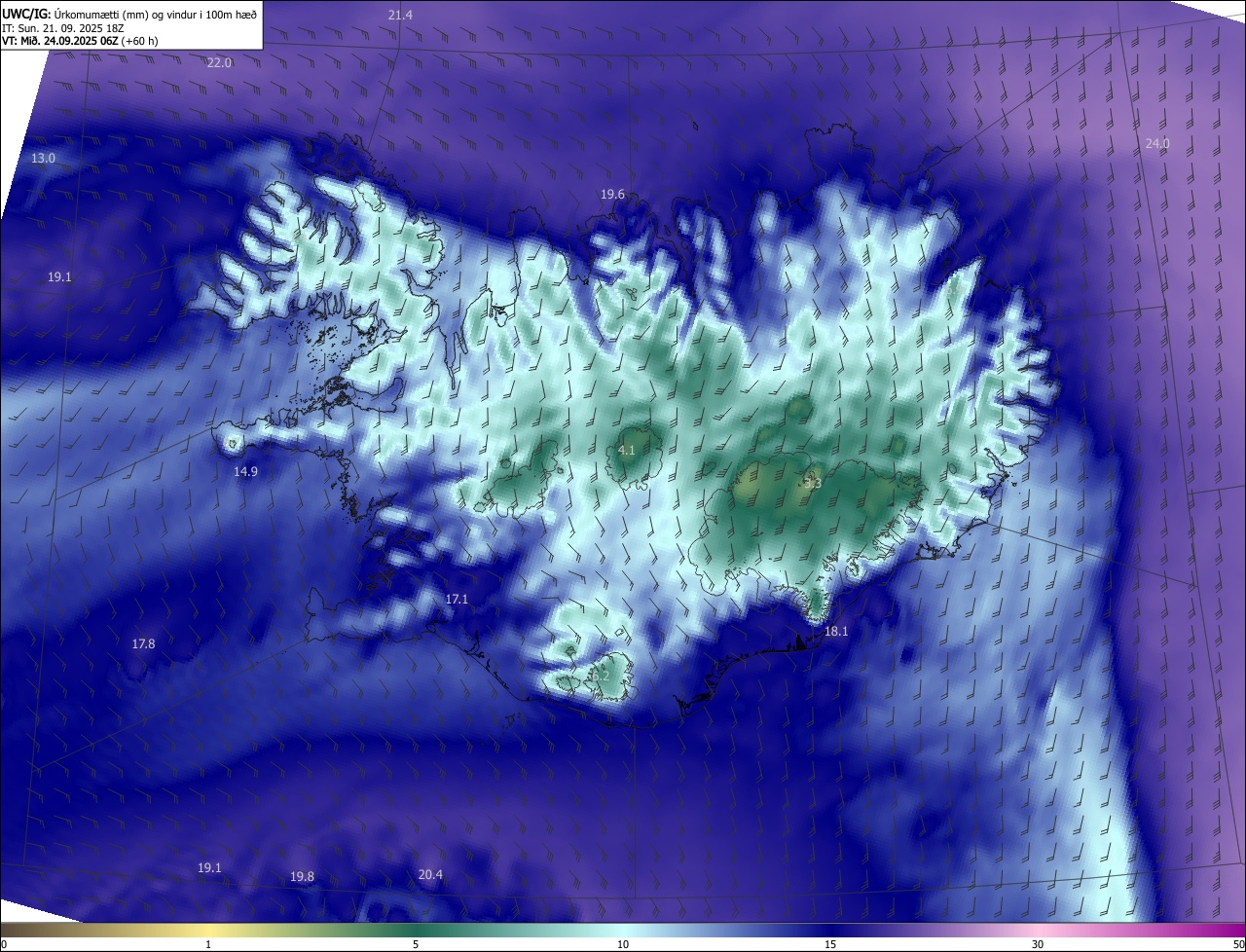Click the 0 tick on the color scale
The height and width of the screenshot is (952, 1246).
pos(4,944)
